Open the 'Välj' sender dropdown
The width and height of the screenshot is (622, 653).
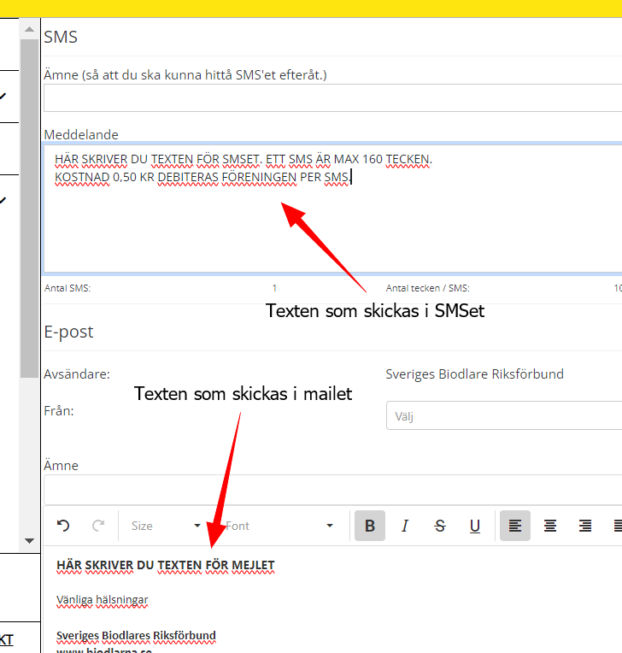(x=503, y=415)
